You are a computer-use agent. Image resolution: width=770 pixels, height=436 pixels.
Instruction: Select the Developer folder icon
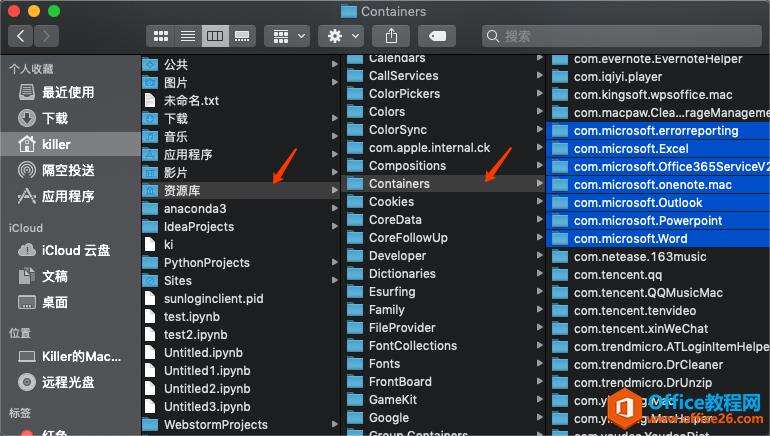tap(355, 256)
